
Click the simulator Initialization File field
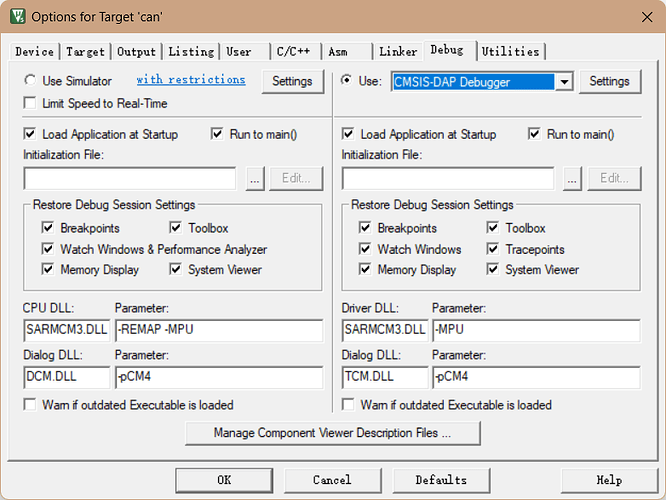coord(130,178)
